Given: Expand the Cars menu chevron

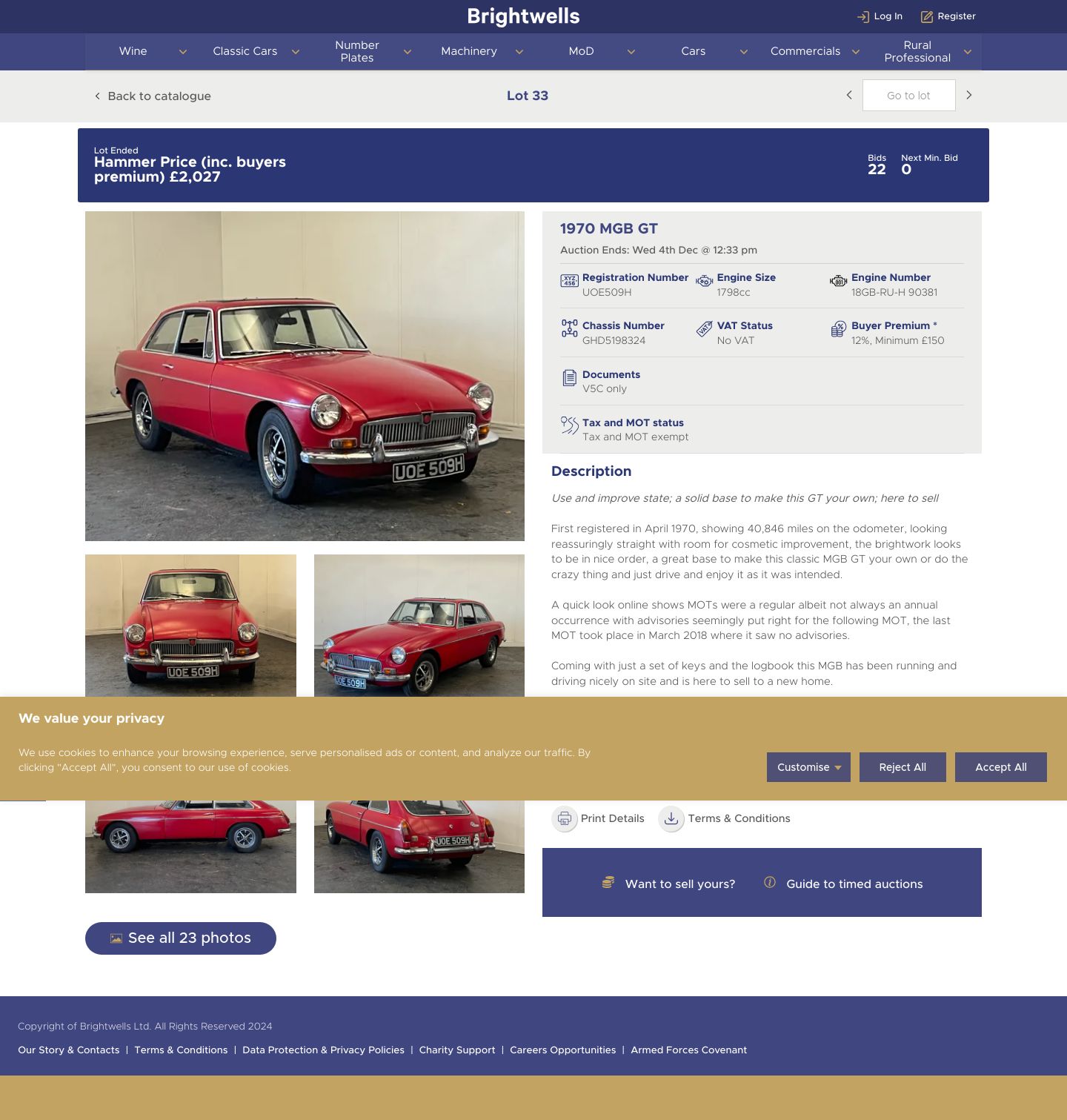Looking at the screenshot, I should click(744, 52).
